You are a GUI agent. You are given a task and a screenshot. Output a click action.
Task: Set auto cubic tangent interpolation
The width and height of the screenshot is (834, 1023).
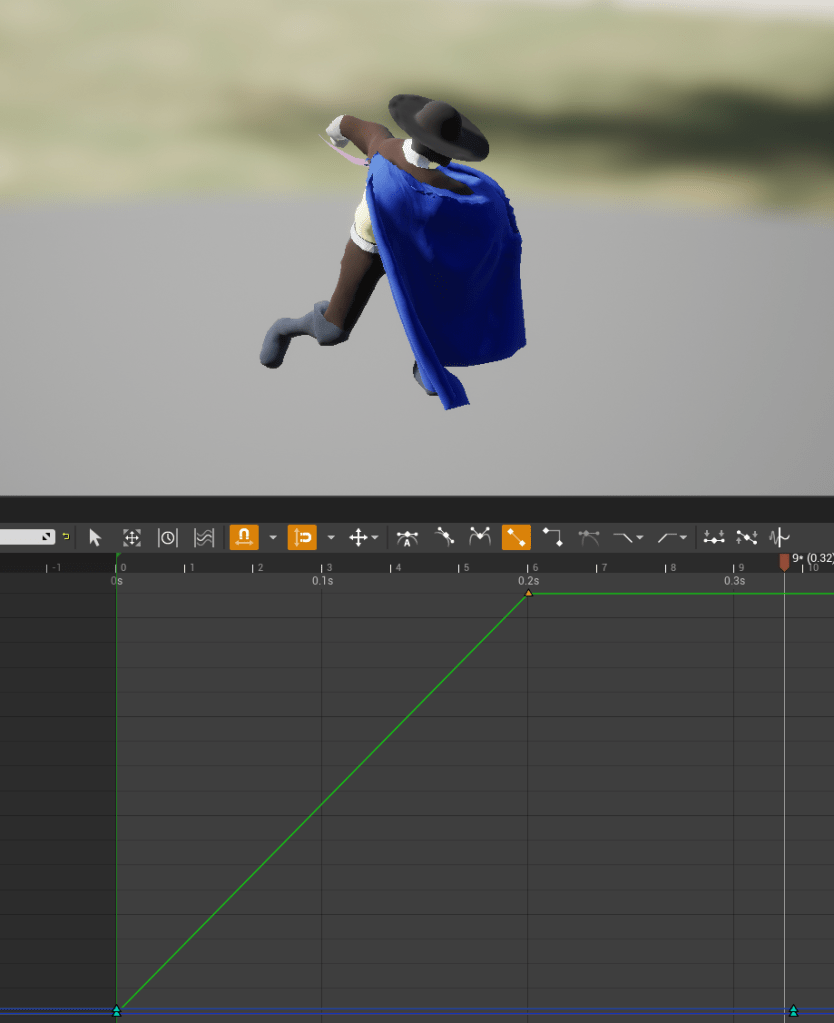click(407, 538)
